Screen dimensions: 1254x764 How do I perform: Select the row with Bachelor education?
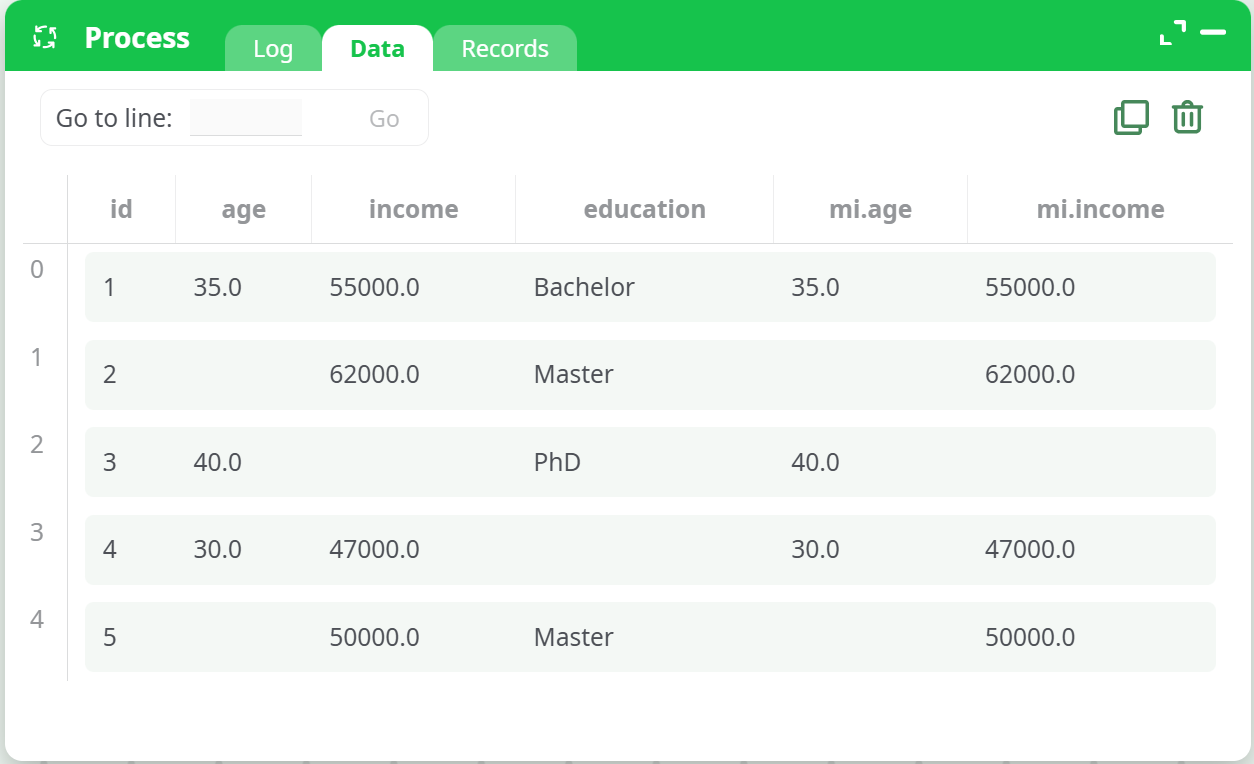pos(584,288)
